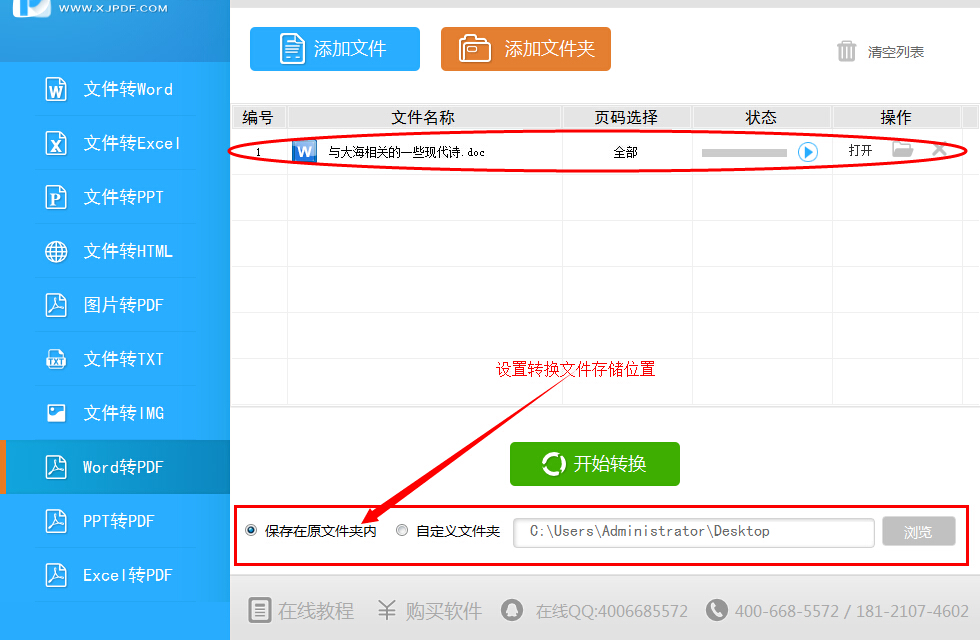Click the conversion progress bar in row
Screen dimensions: 980x640
coord(744,153)
